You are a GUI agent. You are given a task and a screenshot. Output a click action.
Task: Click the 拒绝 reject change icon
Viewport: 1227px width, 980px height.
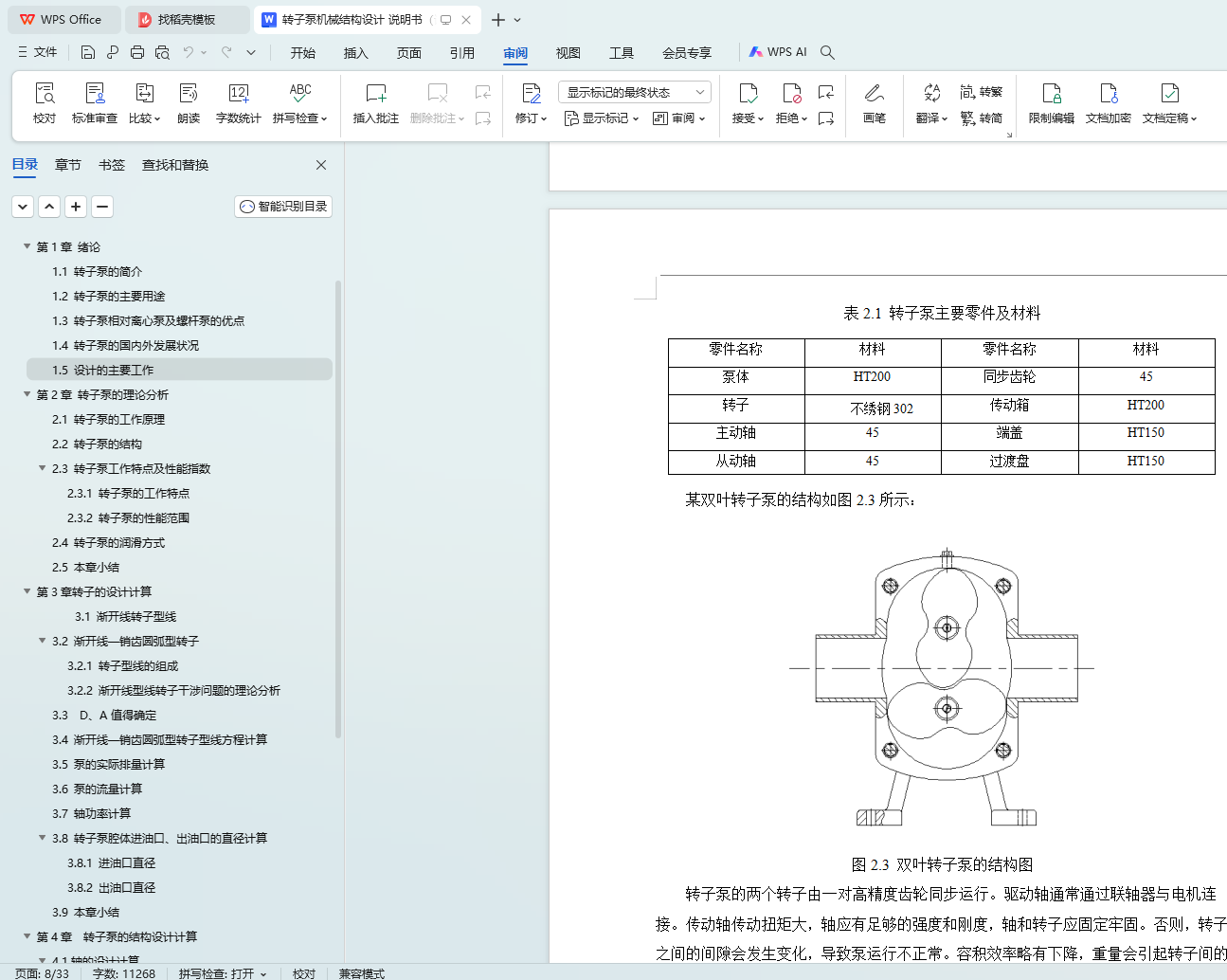tap(791, 93)
